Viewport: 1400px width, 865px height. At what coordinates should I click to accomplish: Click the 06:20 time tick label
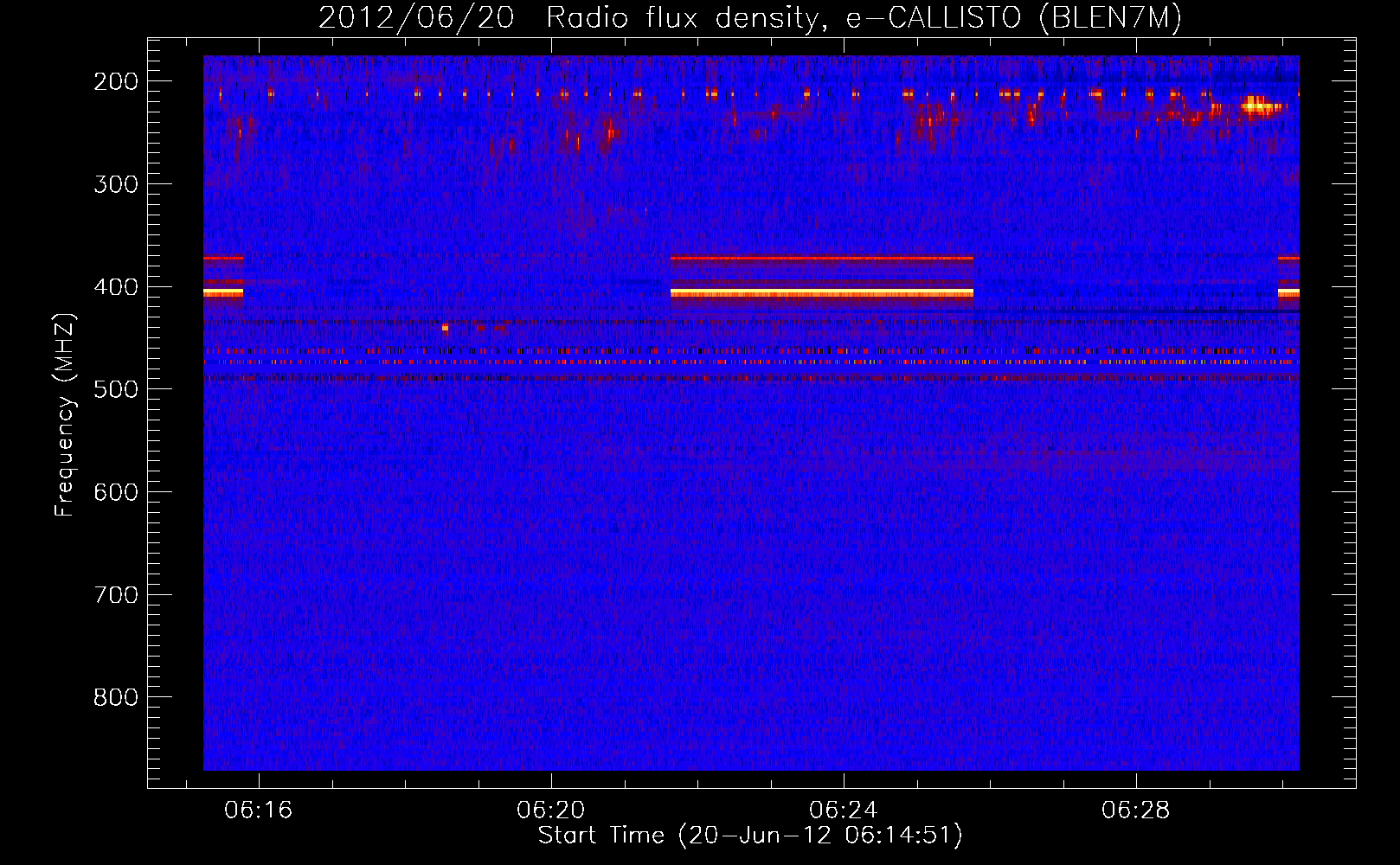click(x=551, y=811)
